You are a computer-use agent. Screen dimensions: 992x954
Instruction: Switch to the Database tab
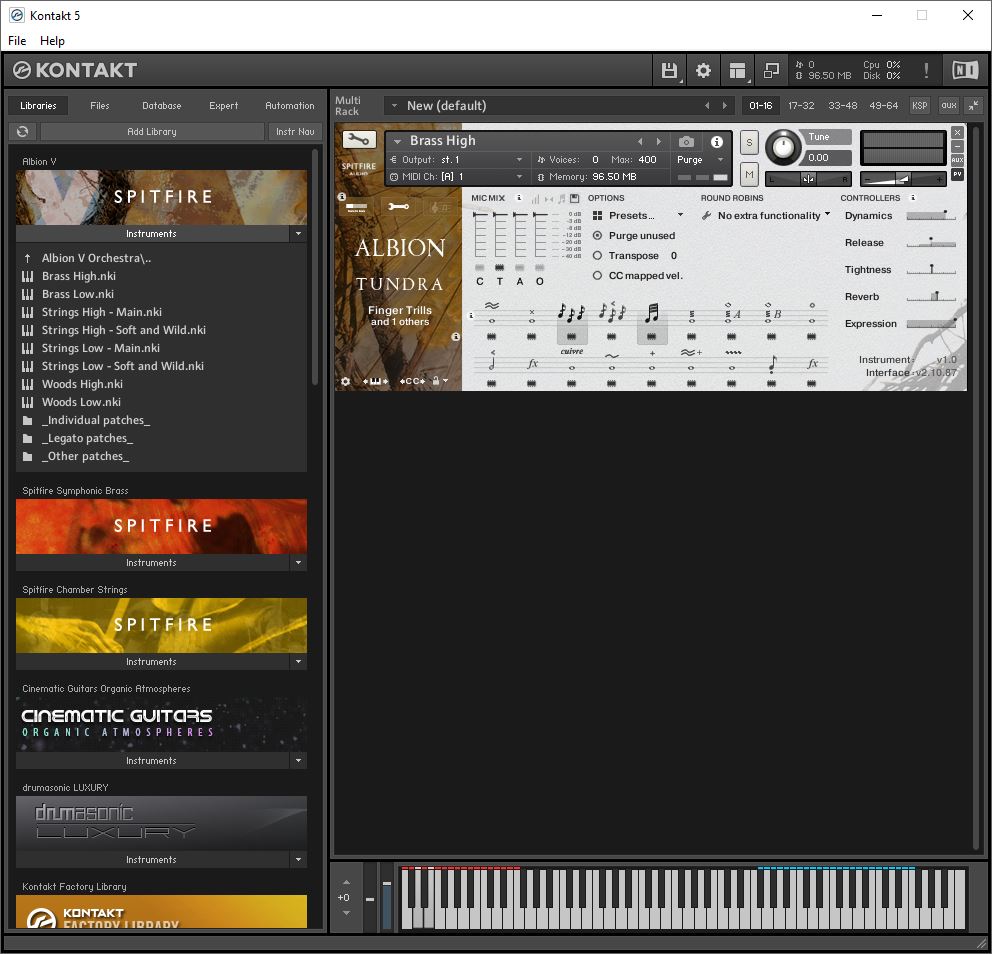tap(161, 106)
